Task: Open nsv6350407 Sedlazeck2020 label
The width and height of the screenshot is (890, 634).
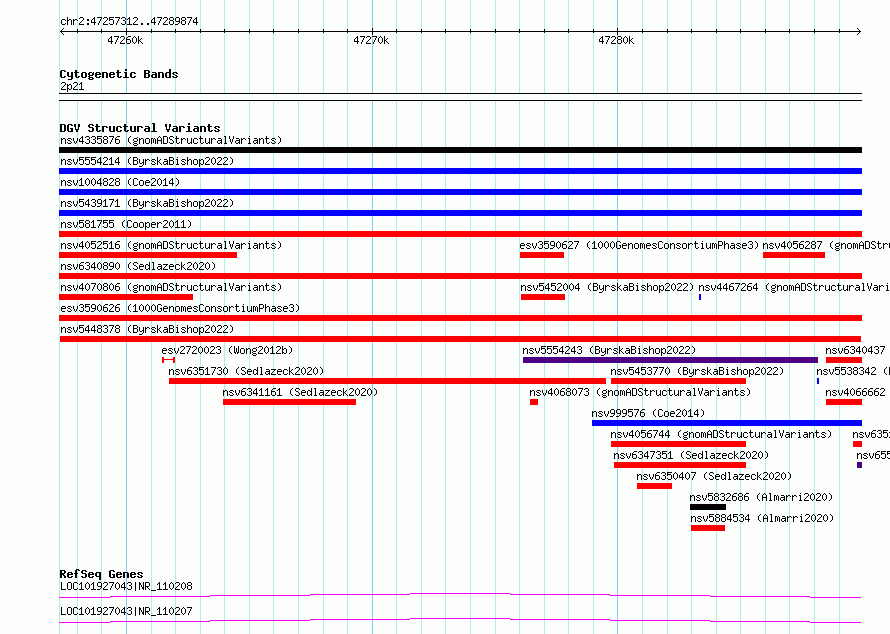Action: (713, 476)
